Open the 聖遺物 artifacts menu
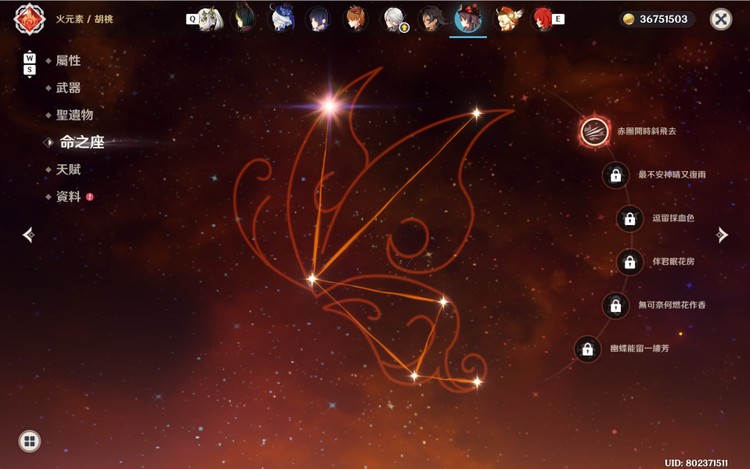 tap(74, 115)
